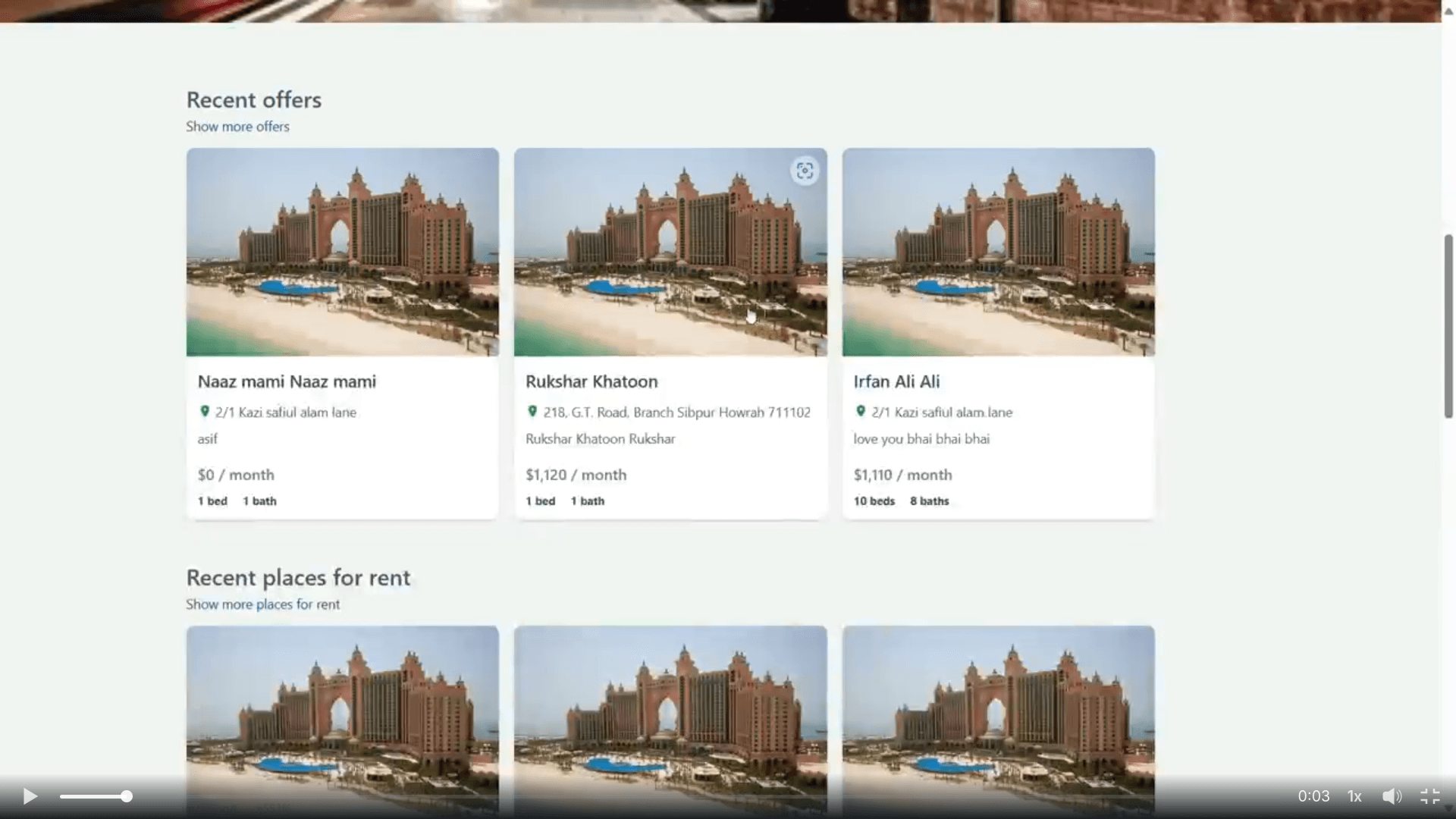Click the Rukshar Khatoon Rukshar description text

(x=600, y=439)
